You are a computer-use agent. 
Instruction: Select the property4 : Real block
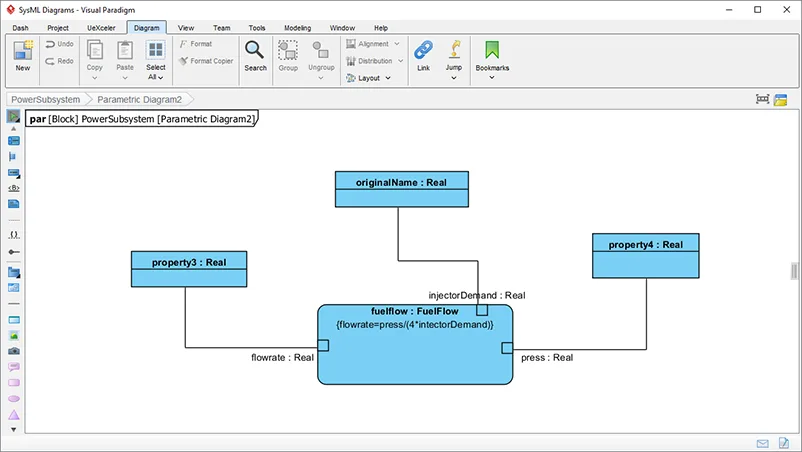(645, 256)
